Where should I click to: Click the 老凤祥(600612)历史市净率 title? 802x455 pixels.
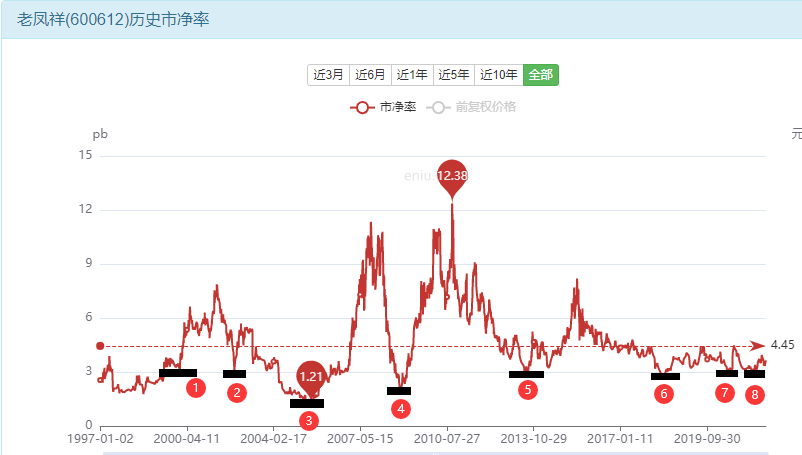click(113, 19)
